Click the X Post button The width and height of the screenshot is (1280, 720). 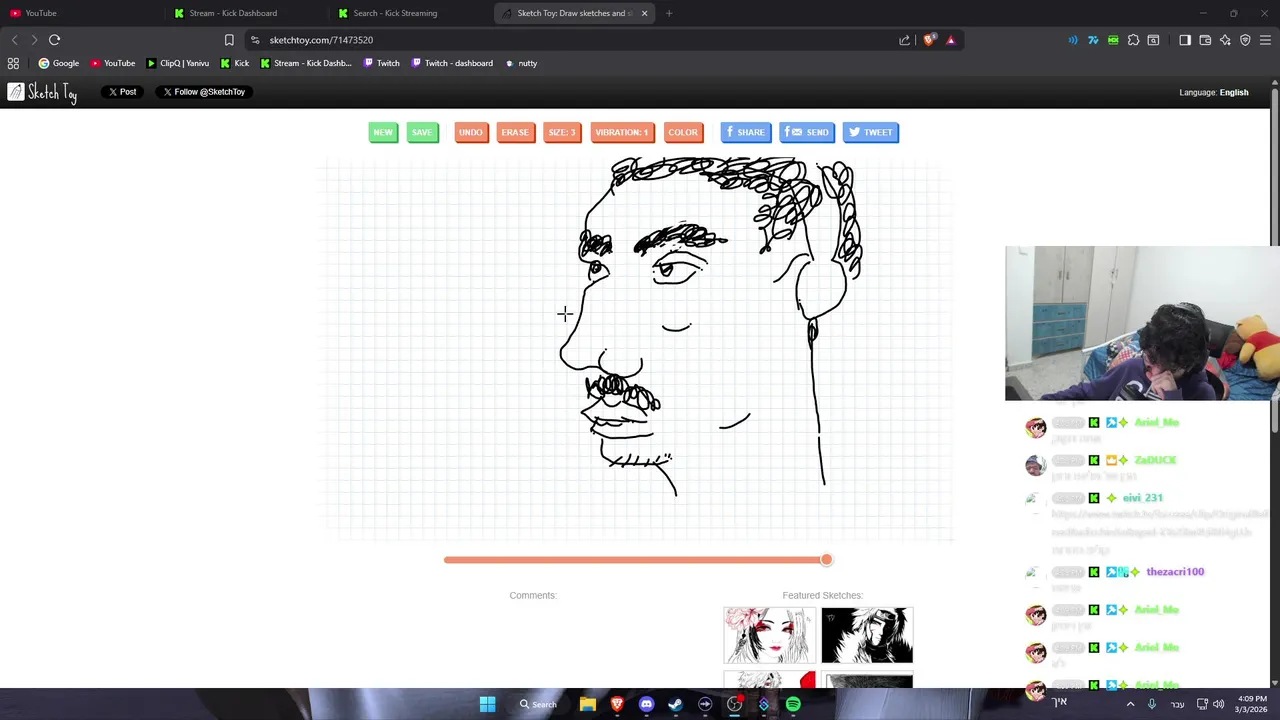coord(122,92)
